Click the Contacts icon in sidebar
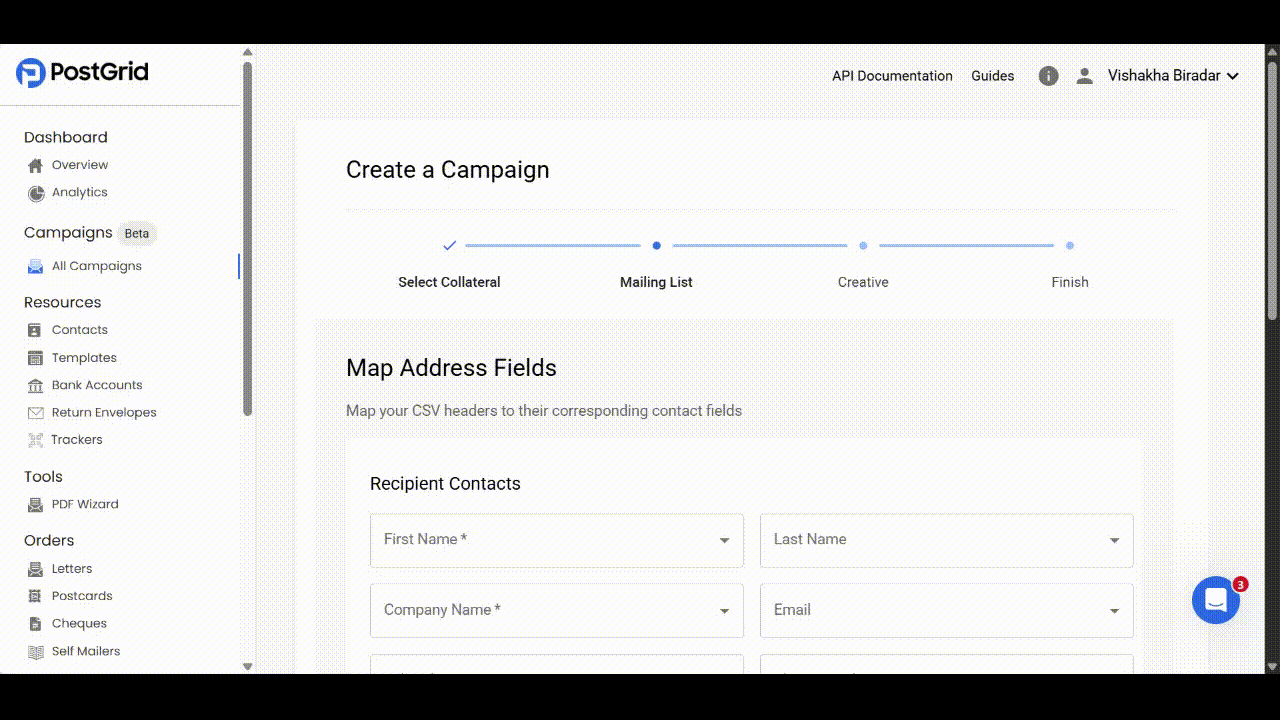 pos(35,330)
